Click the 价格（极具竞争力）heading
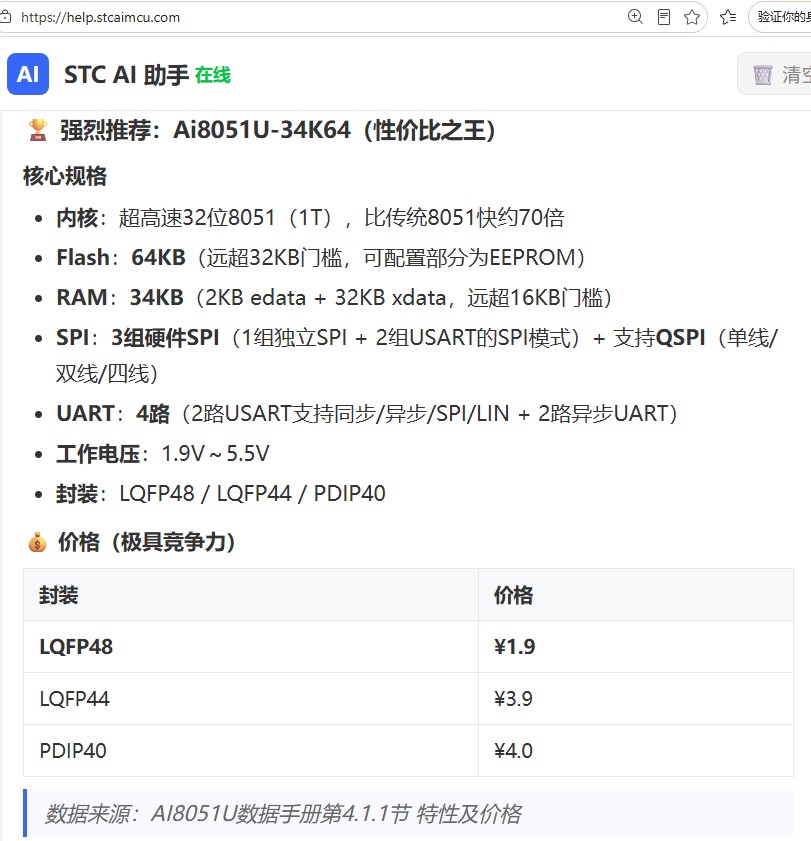The height and width of the screenshot is (841, 811). point(146,542)
